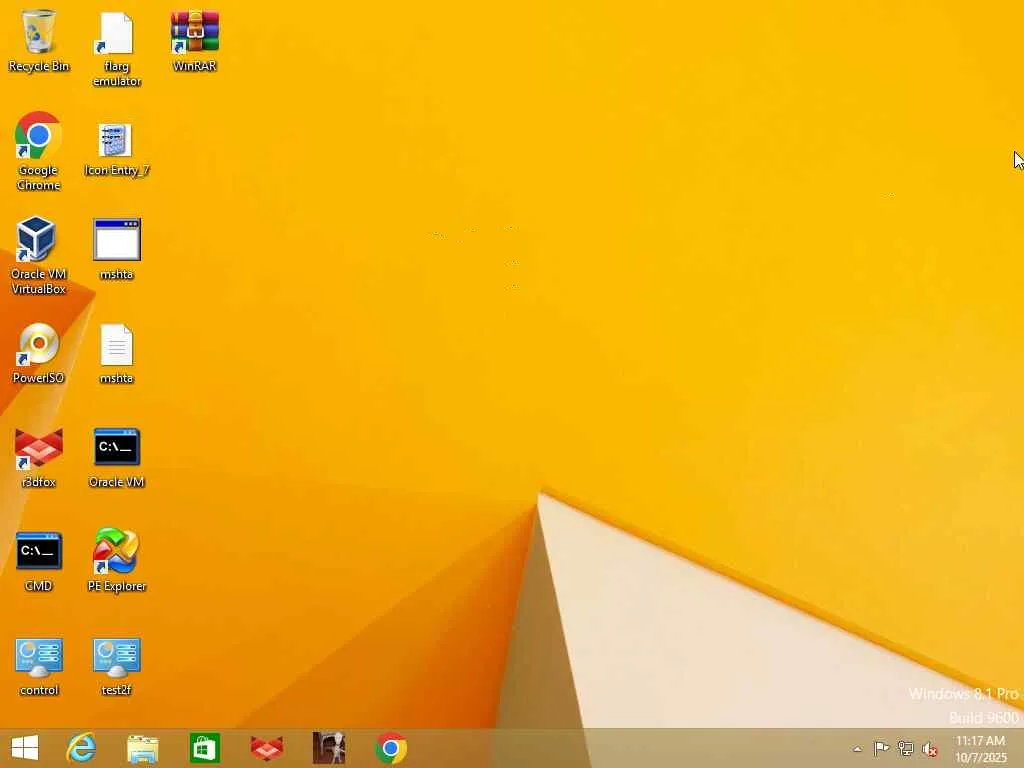Open Windows Store from taskbar
The height and width of the screenshot is (768, 1024).
[x=204, y=748]
